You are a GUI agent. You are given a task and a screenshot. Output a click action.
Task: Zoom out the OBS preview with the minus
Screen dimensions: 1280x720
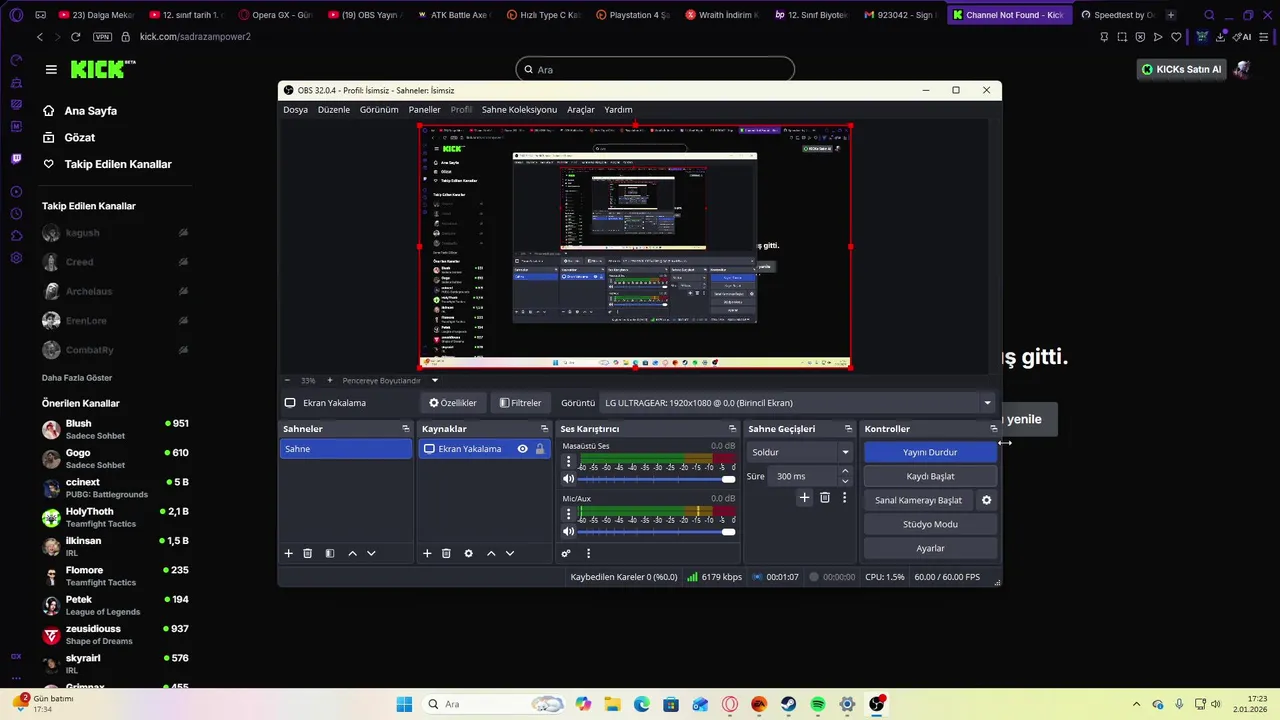pyautogui.click(x=287, y=380)
